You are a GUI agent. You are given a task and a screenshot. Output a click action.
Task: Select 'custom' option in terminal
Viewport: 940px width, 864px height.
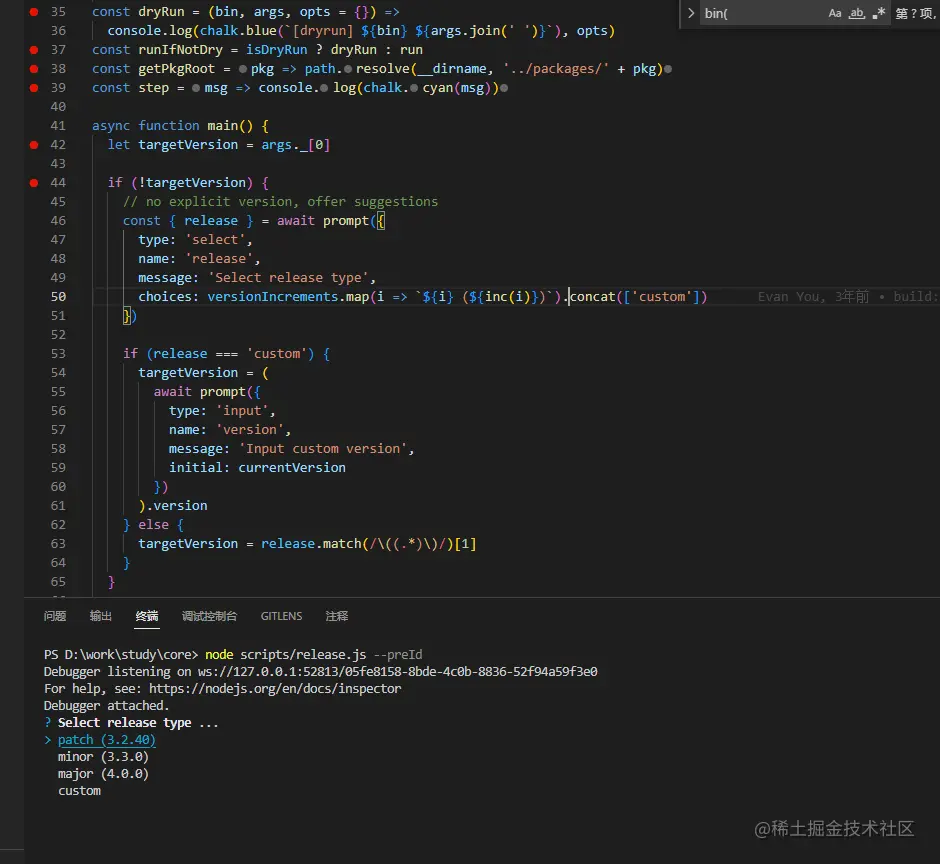[80, 791]
